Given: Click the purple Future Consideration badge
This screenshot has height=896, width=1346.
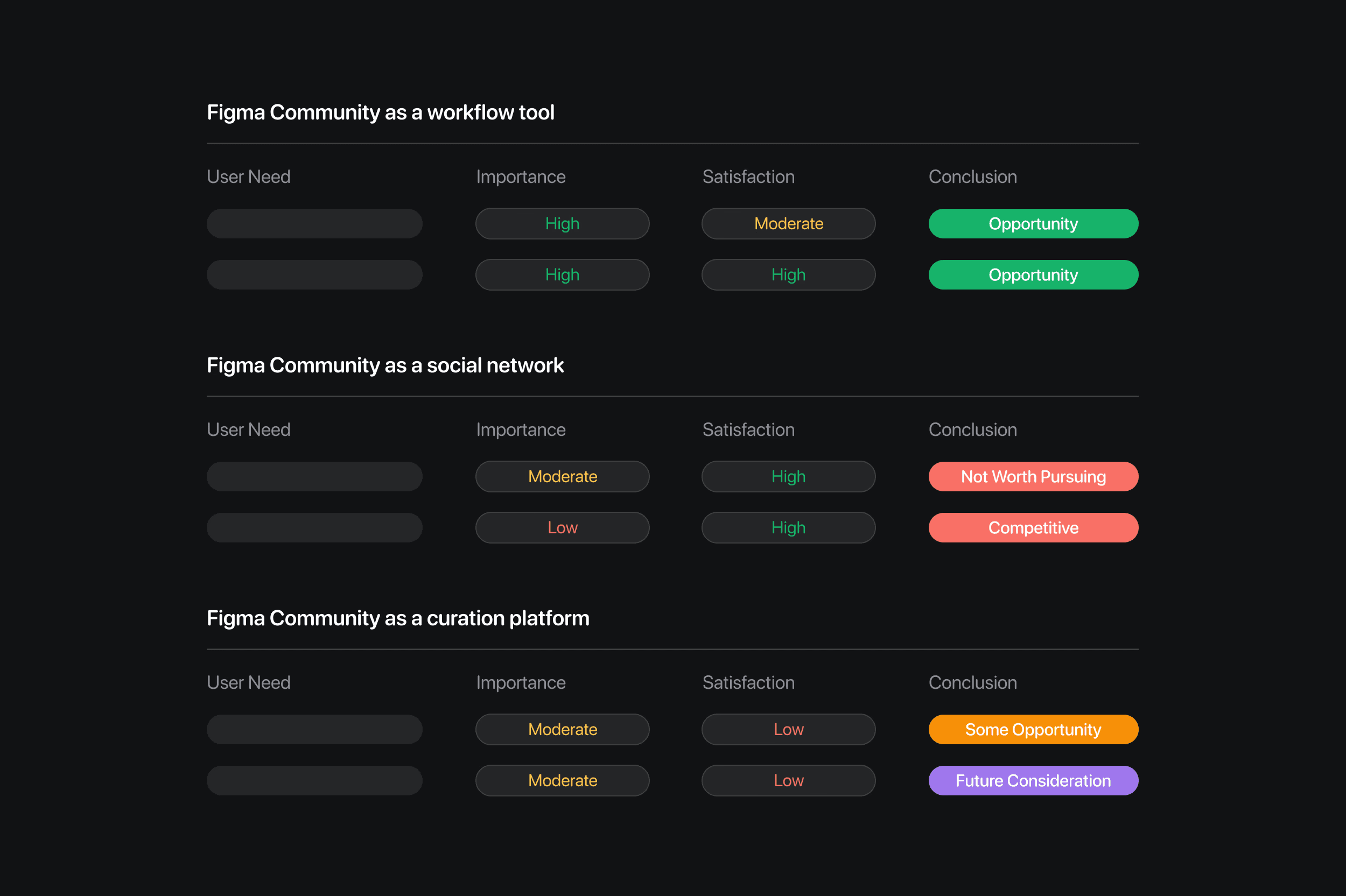Looking at the screenshot, I should click(x=1033, y=781).
